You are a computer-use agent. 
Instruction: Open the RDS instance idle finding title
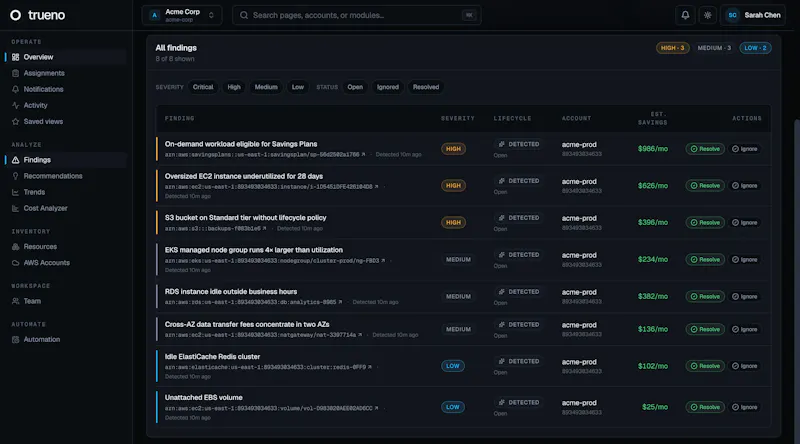tap(231, 292)
